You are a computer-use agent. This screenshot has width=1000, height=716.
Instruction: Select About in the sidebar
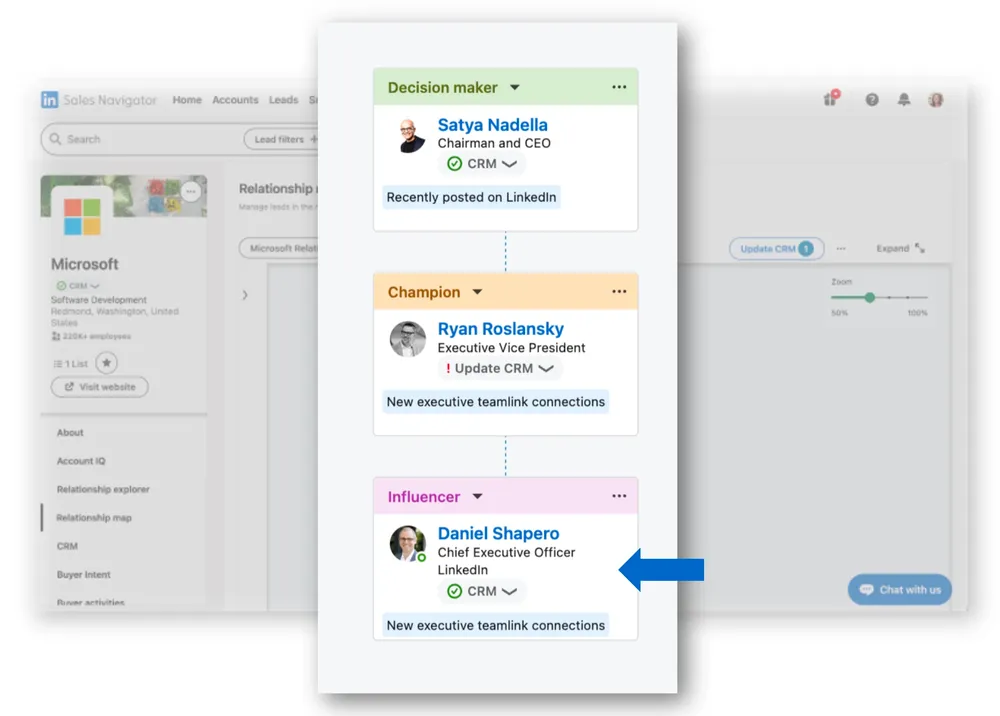click(x=70, y=432)
